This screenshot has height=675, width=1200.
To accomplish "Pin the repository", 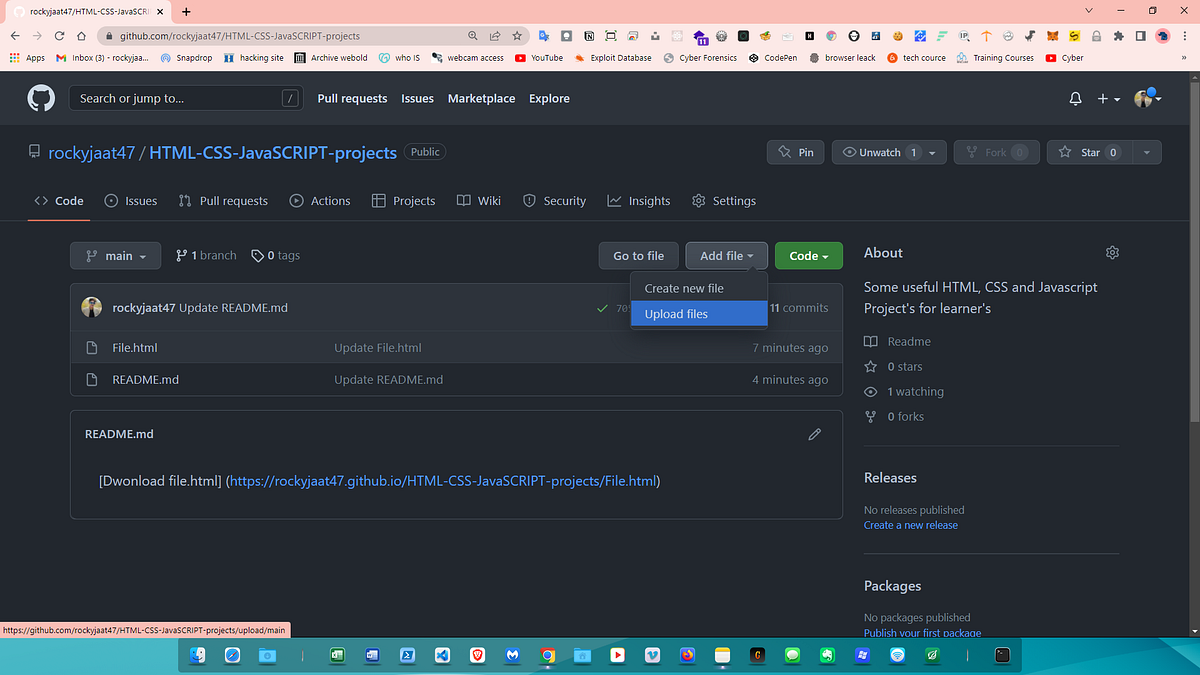I will pyautogui.click(x=795, y=152).
